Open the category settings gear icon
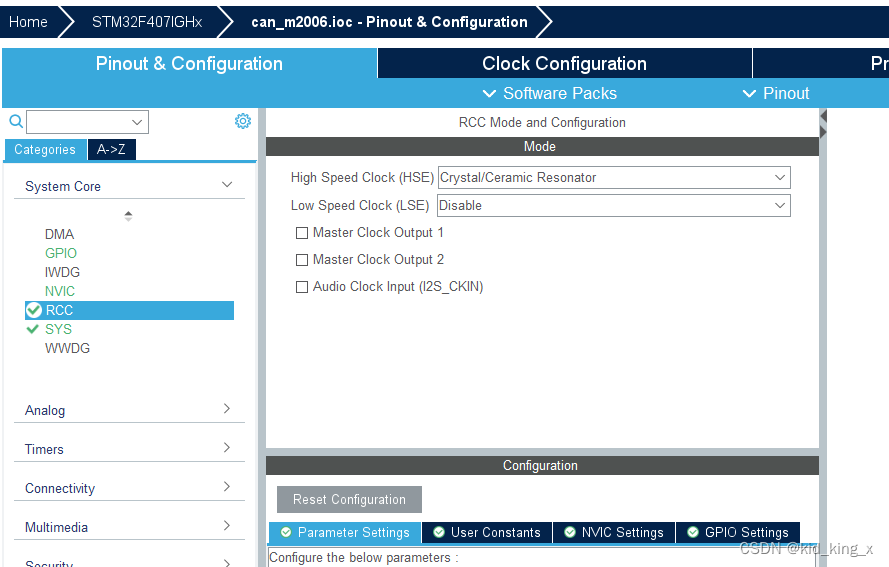The height and width of the screenshot is (567, 889). [x=243, y=121]
